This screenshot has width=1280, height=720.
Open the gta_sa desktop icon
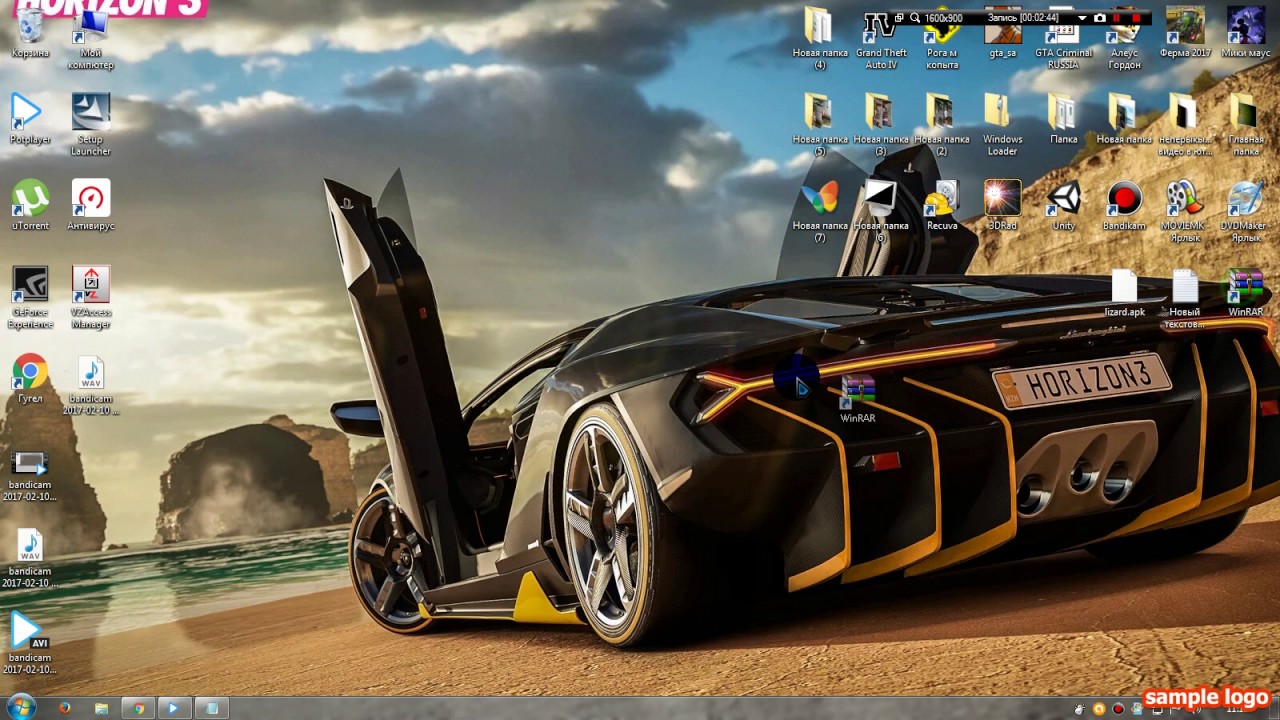click(1002, 33)
